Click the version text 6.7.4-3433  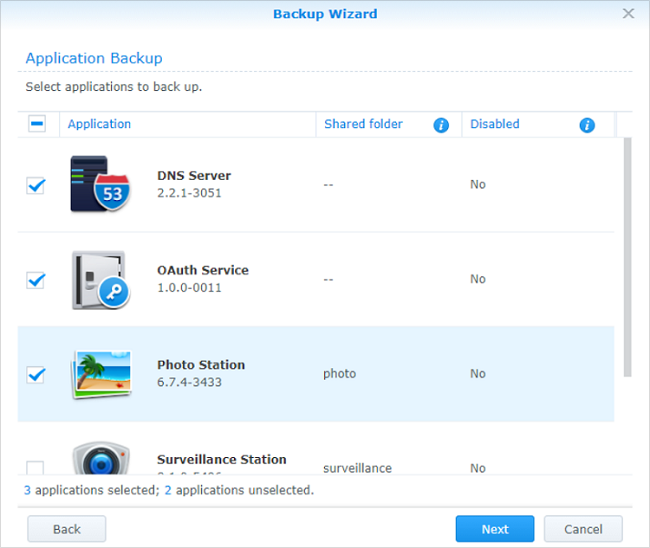coord(189,382)
